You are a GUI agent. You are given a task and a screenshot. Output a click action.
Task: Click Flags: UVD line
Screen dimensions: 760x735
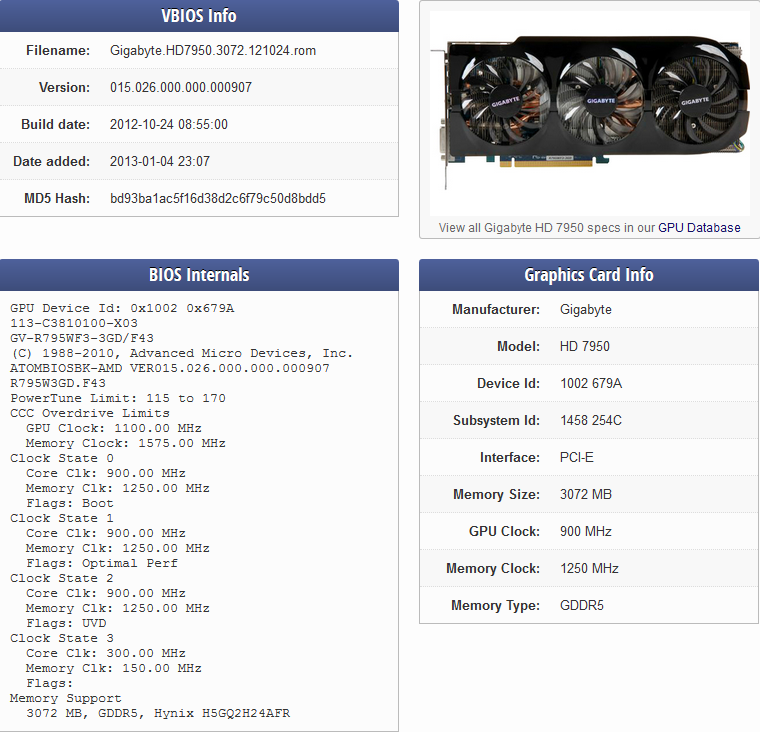(x=66, y=623)
